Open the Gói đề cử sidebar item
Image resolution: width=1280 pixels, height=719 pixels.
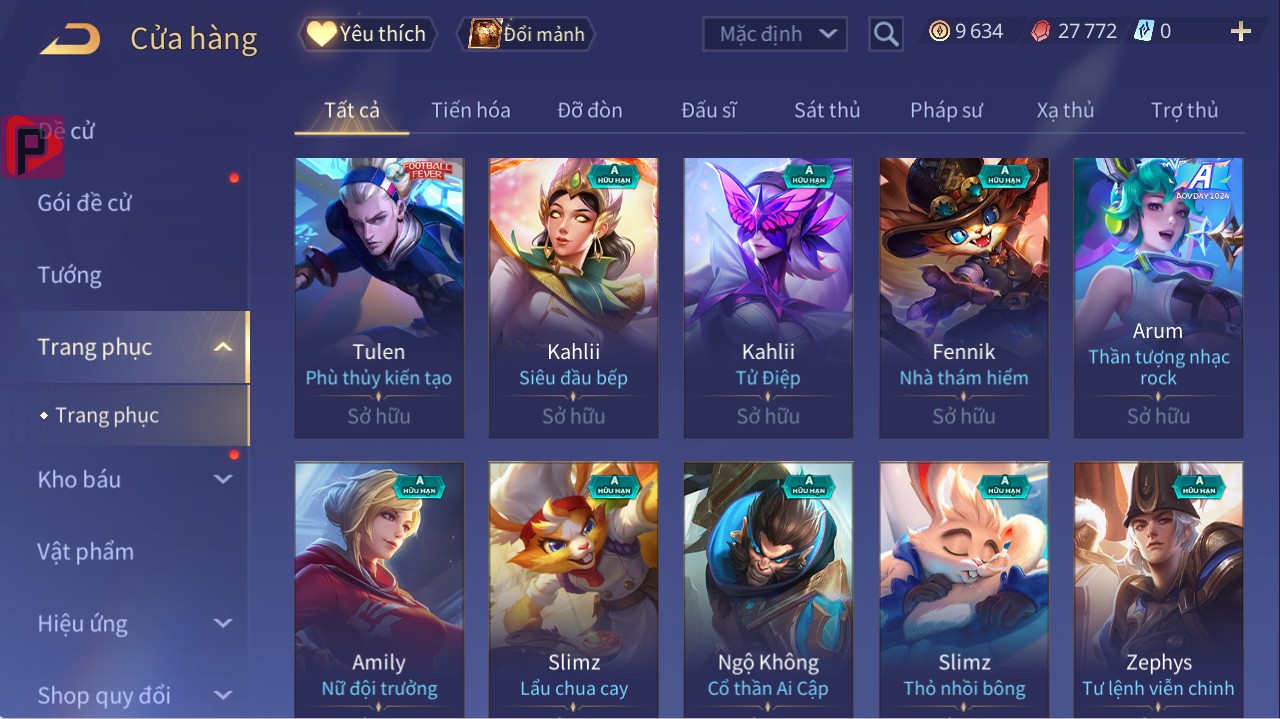tap(85, 203)
